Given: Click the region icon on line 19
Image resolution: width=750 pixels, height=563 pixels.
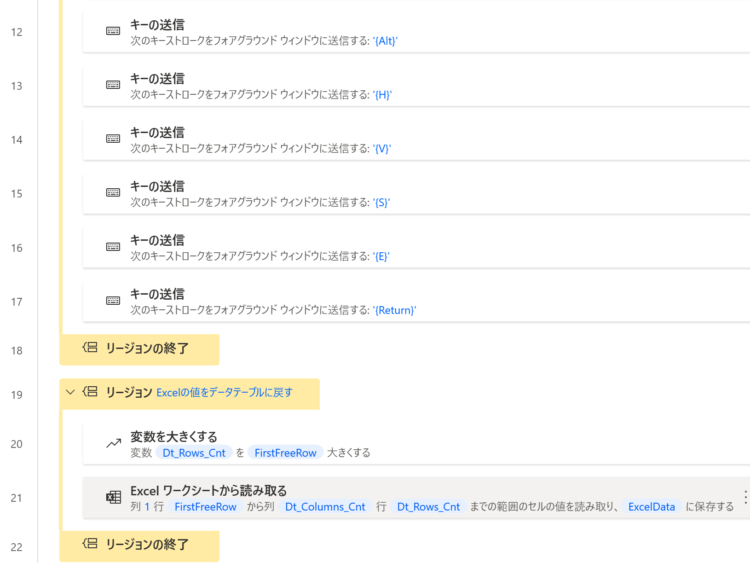Looking at the screenshot, I should [90, 392].
